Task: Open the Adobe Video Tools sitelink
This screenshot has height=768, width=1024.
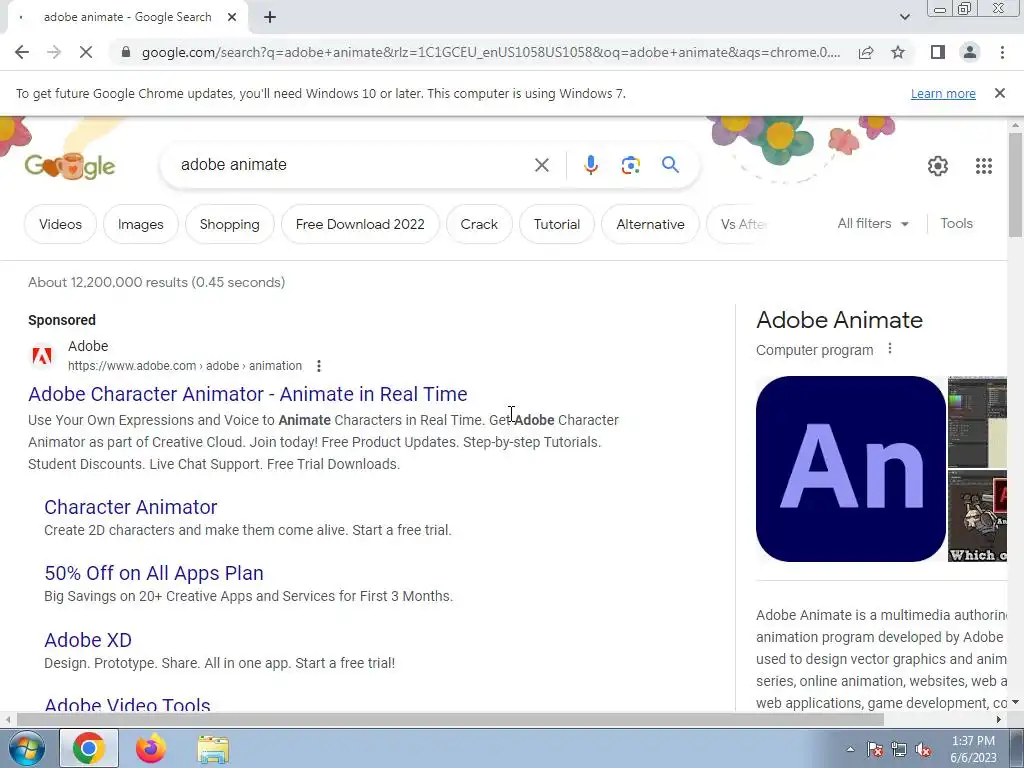Action: click(127, 704)
